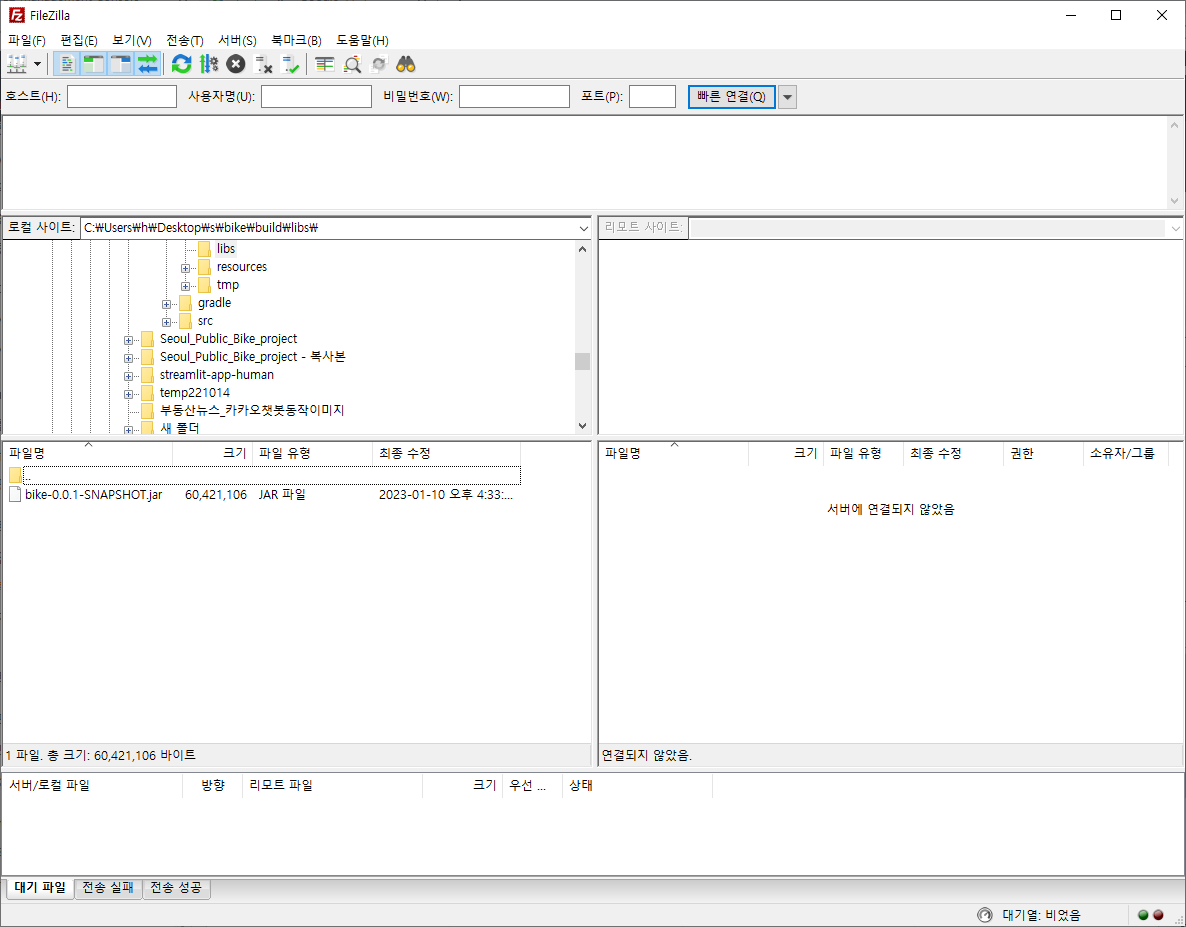
Task: Sort local files by 파일 유형 column
Action: click(x=313, y=454)
